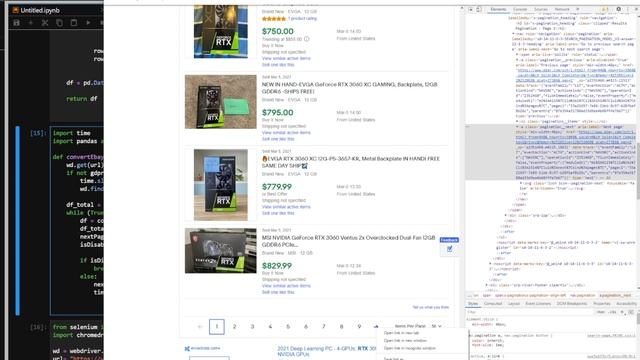Switch to the DevTools Network tab
Image resolution: width=640 pixels, height=360 pixels.
click(562, 9)
